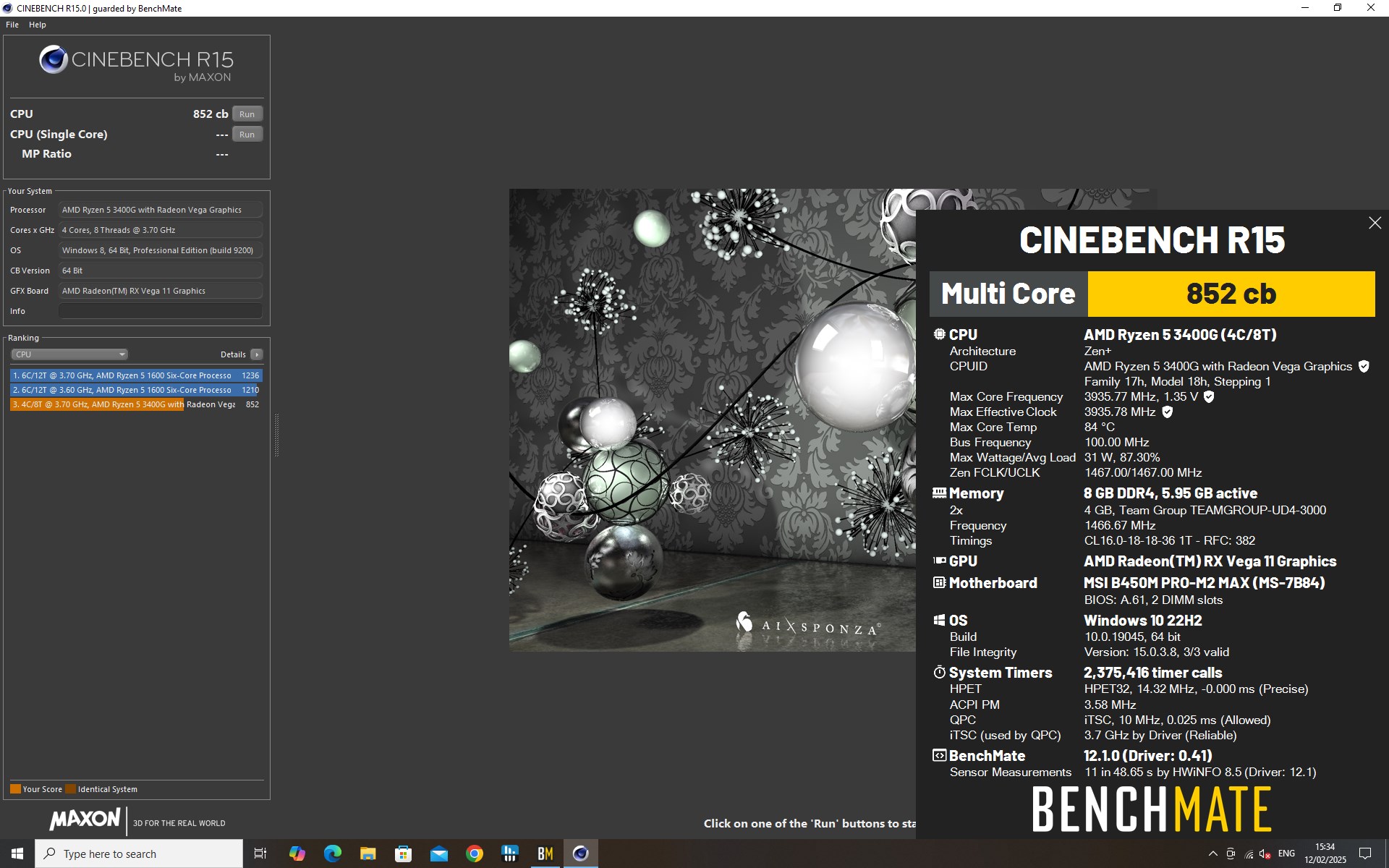Run the multi-core CPU benchmark
This screenshot has height=868, width=1389.
click(247, 114)
